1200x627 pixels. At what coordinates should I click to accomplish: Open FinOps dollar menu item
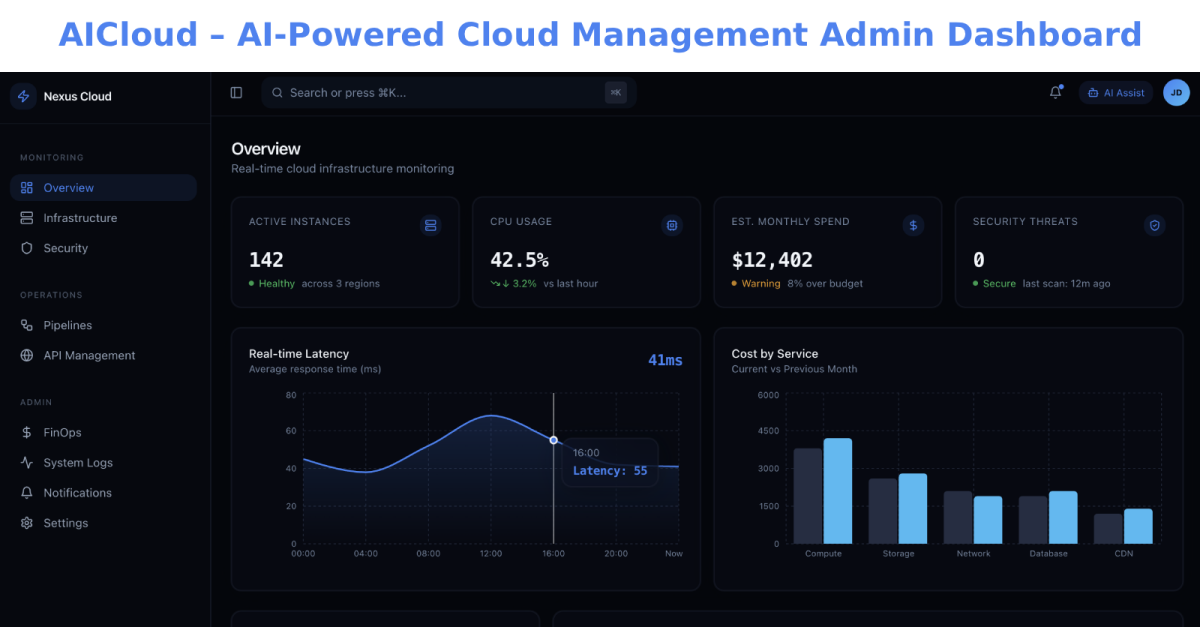tap(104, 433)
